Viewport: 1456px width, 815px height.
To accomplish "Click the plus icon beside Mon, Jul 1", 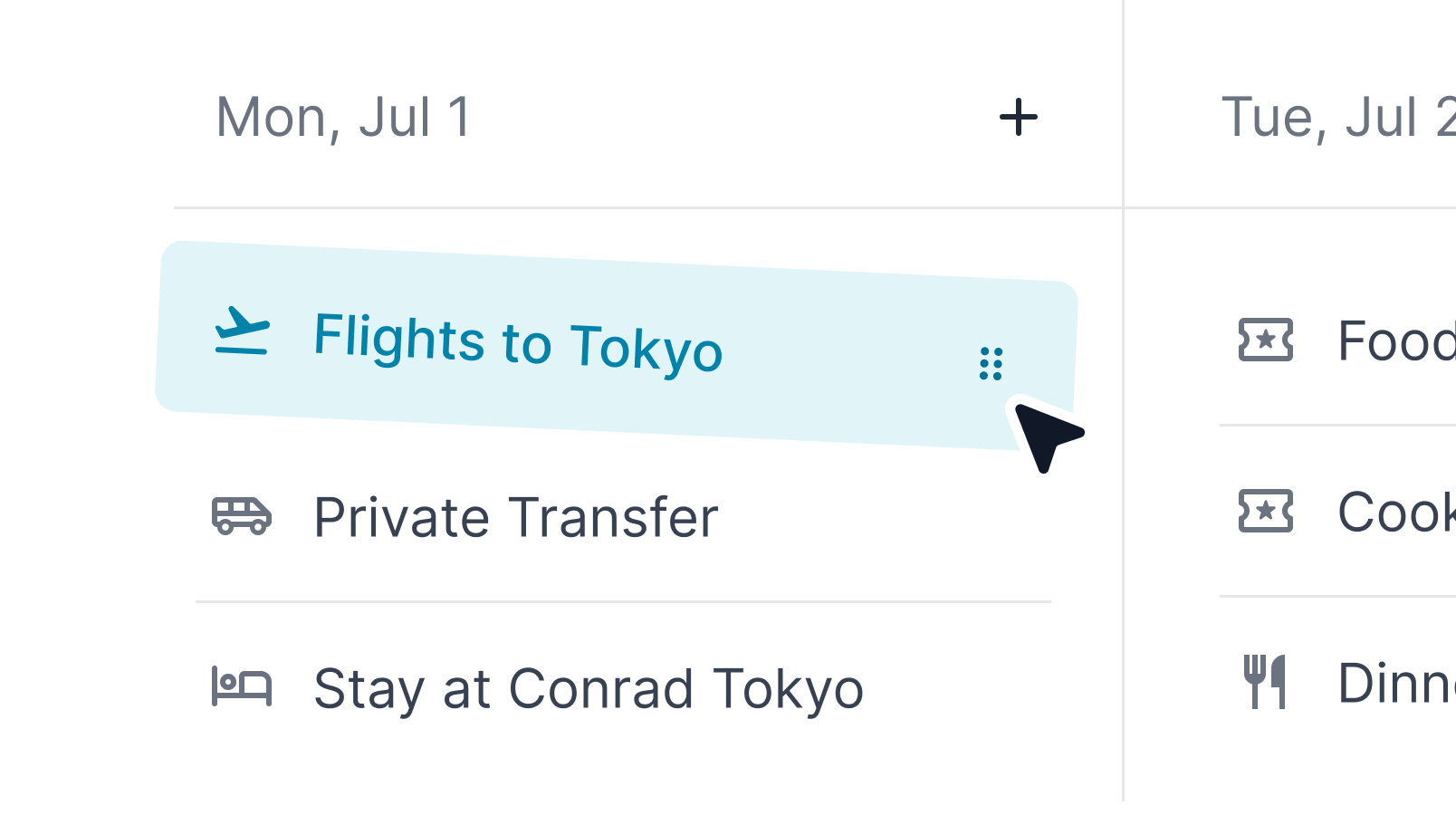I will 1019,118.
